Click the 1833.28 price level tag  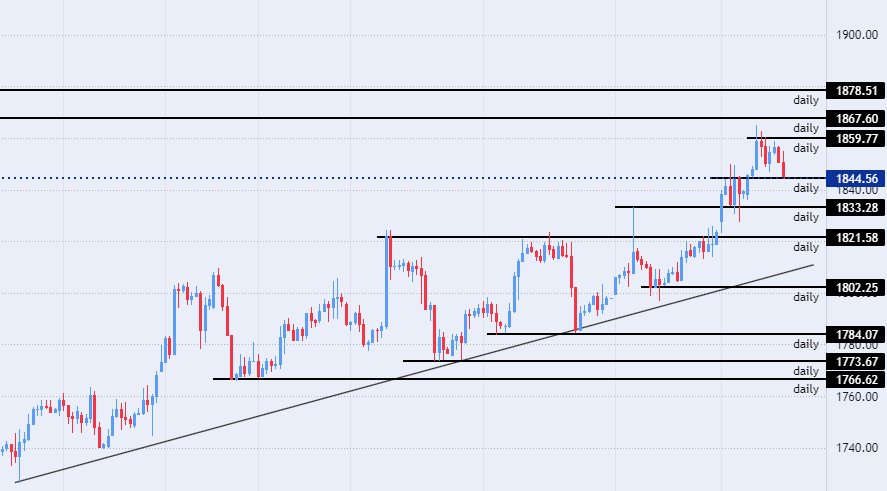pyautogui.click(x=858, y=207)
